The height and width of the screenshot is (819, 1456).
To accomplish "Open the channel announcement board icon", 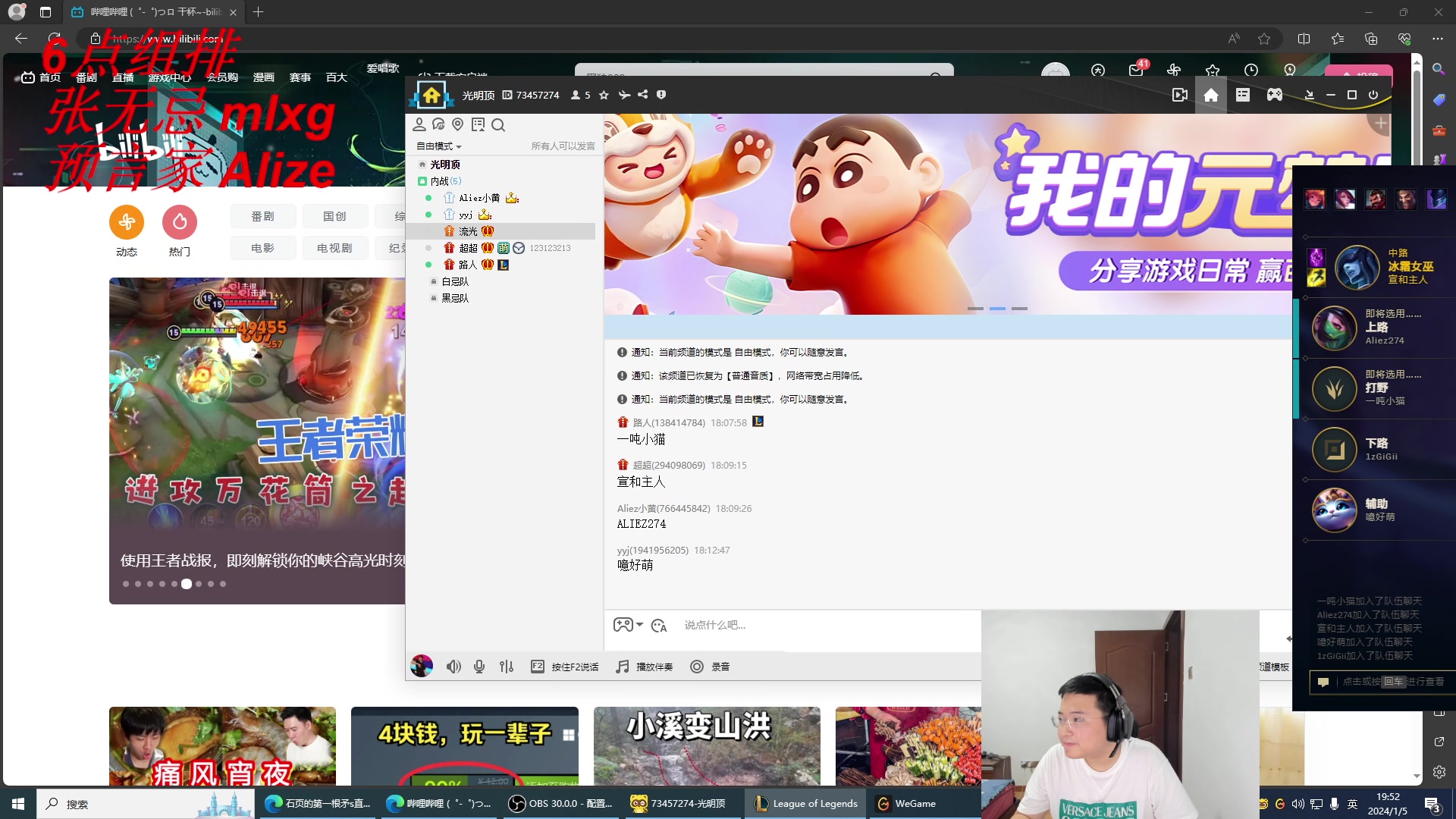I will pyautogui.click(x=478, y=124).
